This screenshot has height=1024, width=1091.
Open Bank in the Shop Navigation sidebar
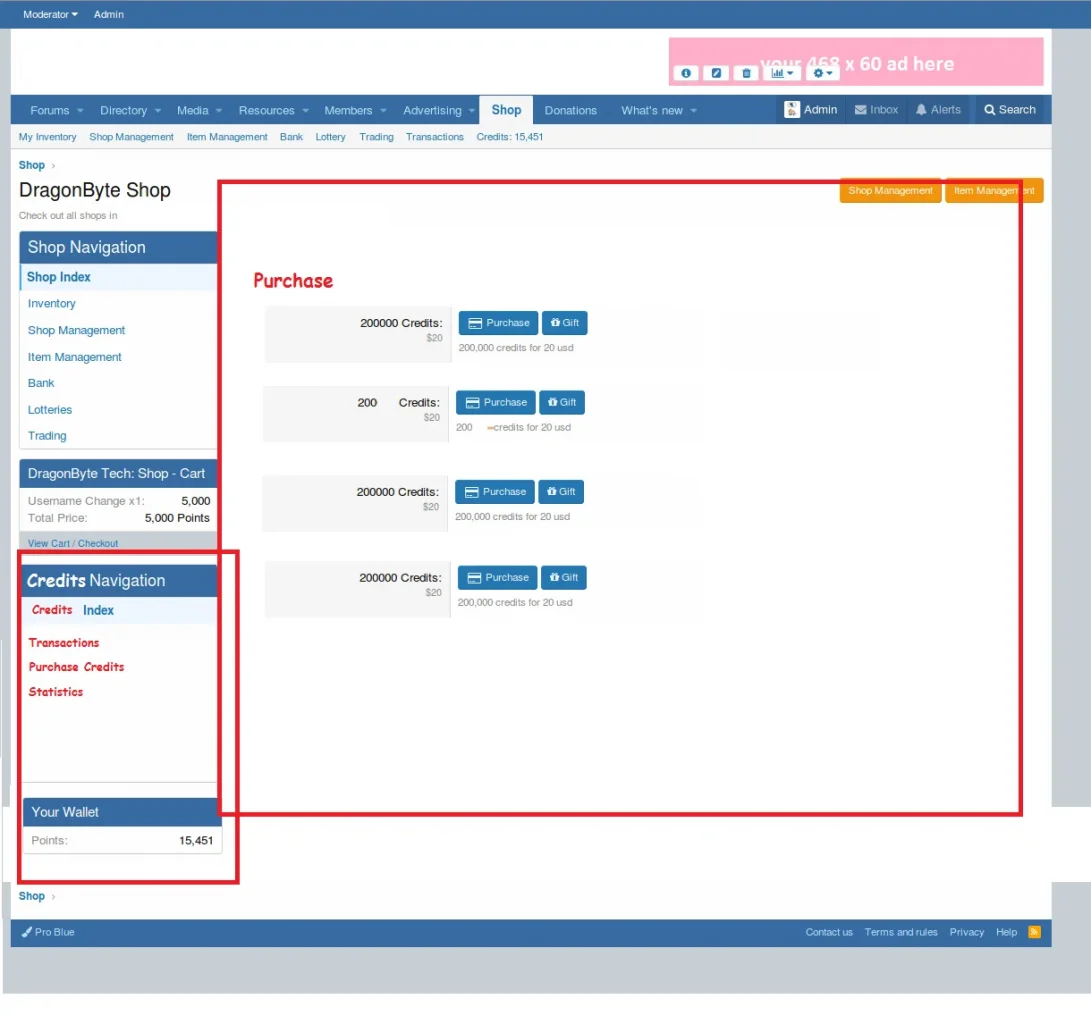click(41, 383)
